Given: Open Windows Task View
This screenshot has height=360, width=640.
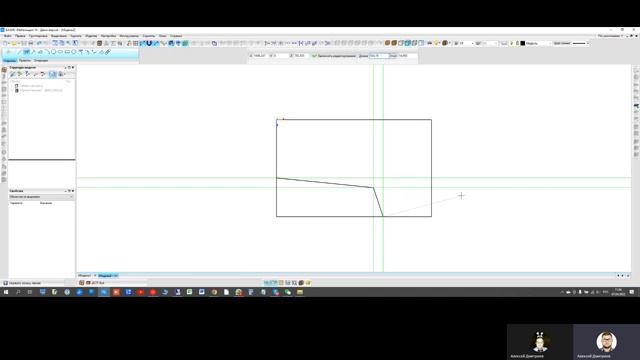Looking at the screenshot, I should coord(30,292).
